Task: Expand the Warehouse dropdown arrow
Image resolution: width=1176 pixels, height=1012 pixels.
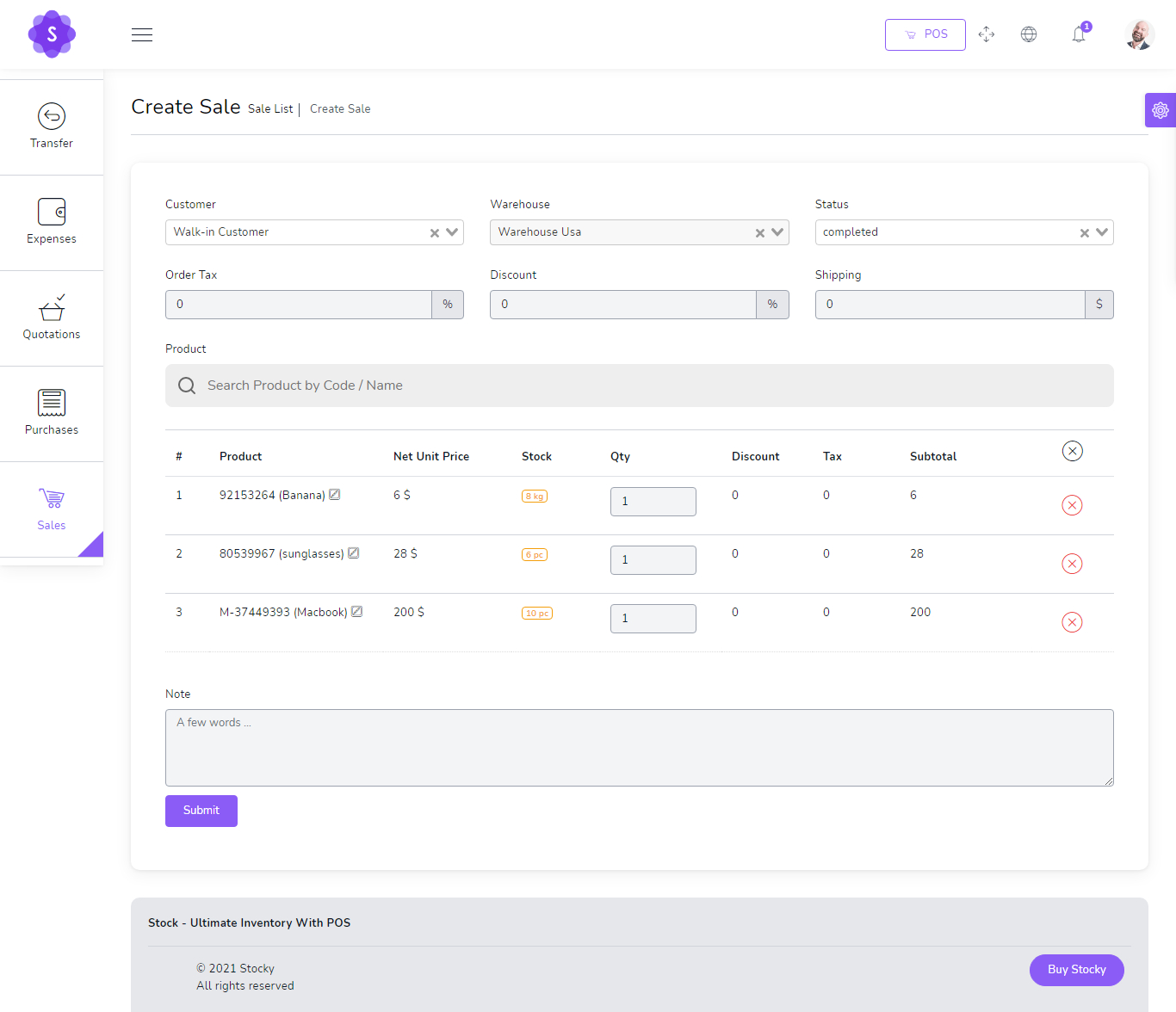Action: click(777, 232)
